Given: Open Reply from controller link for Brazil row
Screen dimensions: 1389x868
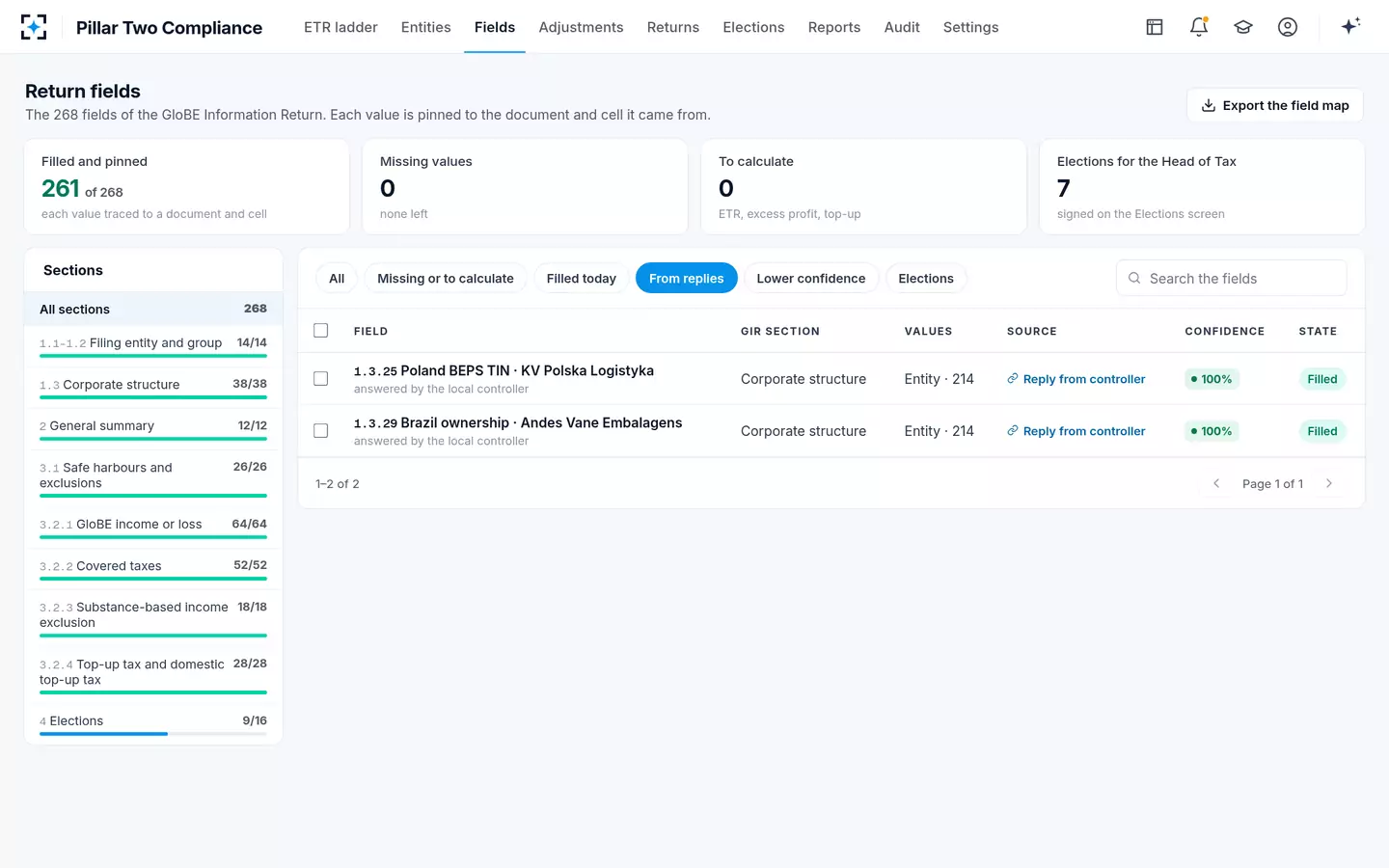Looking at the screenshot, I should (x=1076, y=431).
